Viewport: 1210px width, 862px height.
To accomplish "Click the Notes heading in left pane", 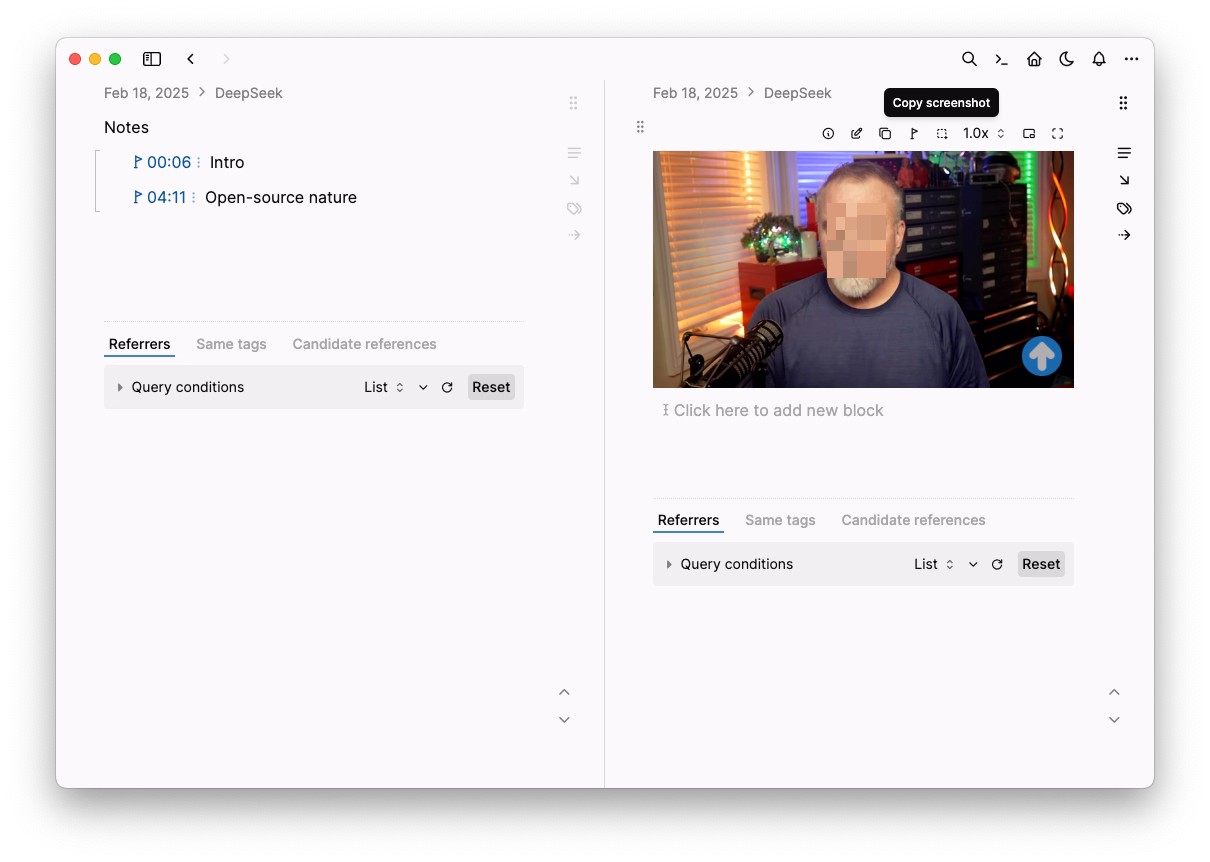I will (126, 127).
